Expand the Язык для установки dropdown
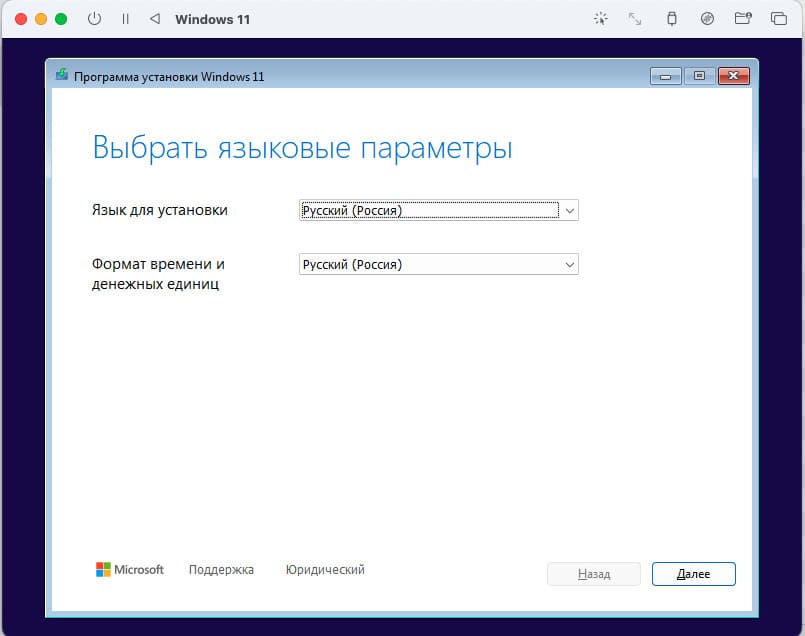Viewport: 805px width, 636px height. pyautogui.click(x=569, y=210)
